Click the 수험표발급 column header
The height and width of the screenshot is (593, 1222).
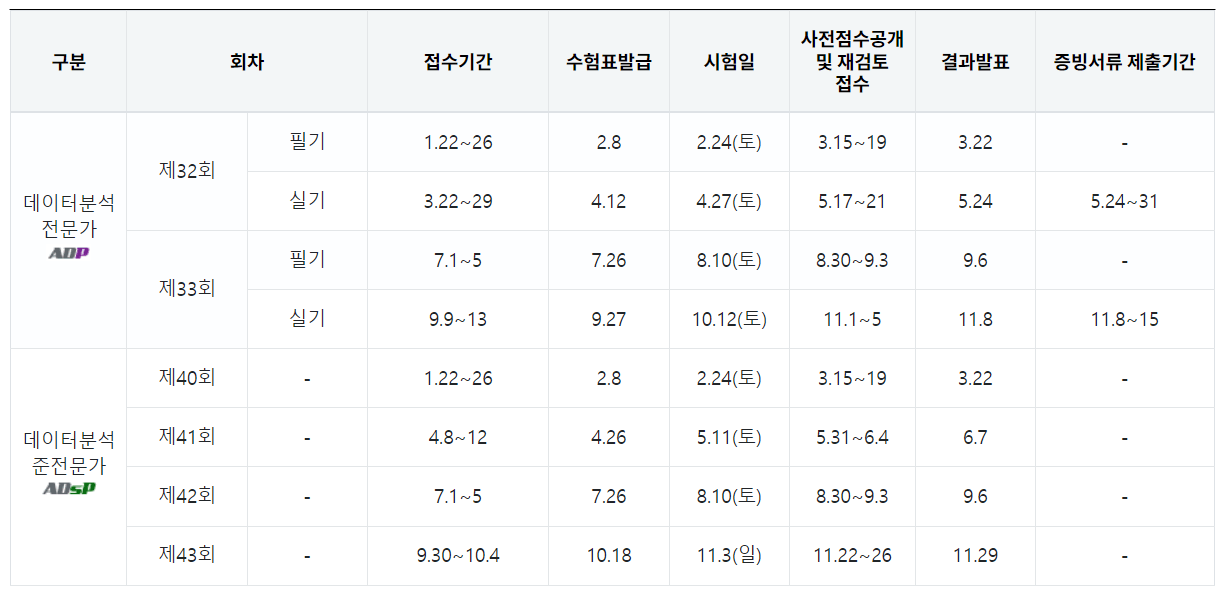[x=609, y=62]
